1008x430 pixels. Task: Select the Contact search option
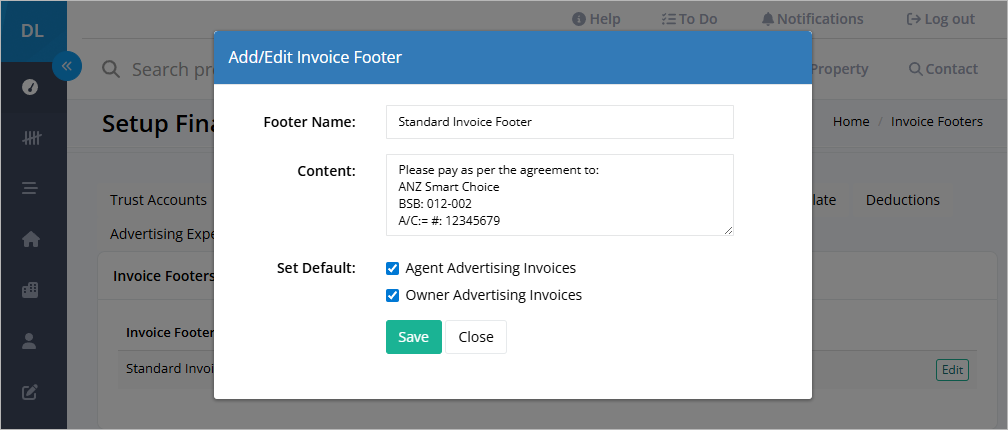click(x=943, y=69)
